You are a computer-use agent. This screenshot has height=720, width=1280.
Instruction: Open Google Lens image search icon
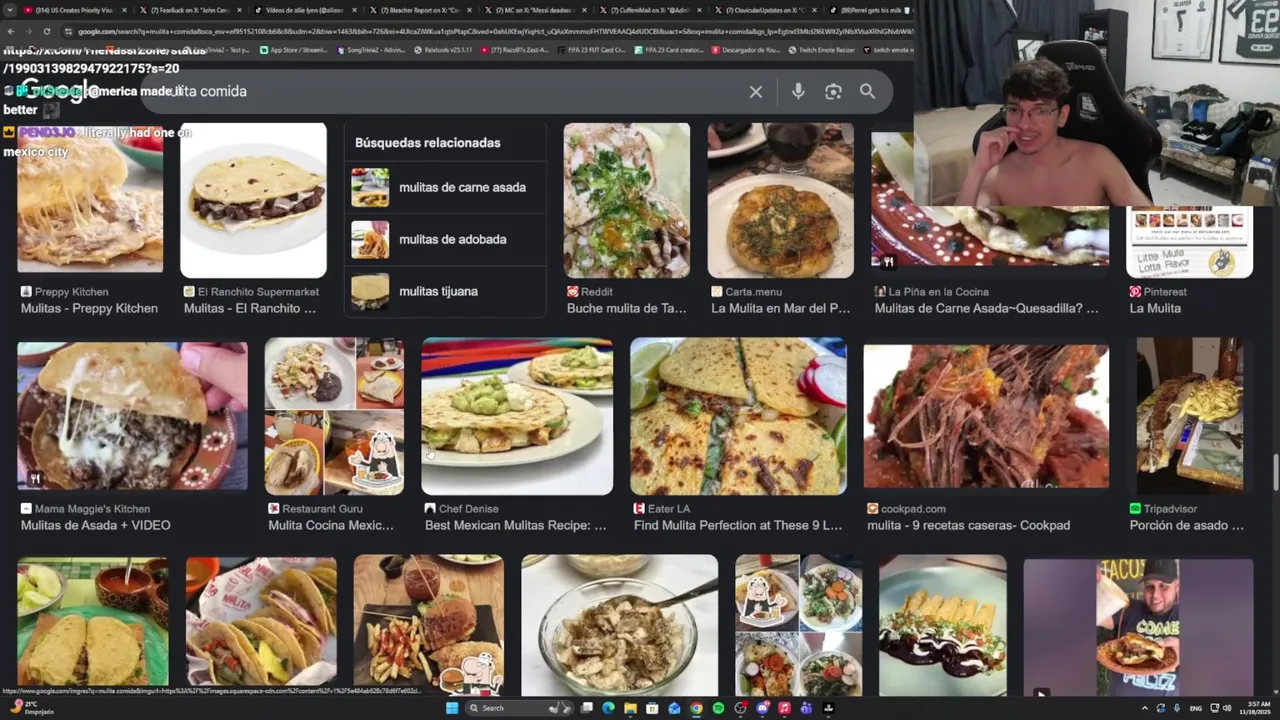833,92
